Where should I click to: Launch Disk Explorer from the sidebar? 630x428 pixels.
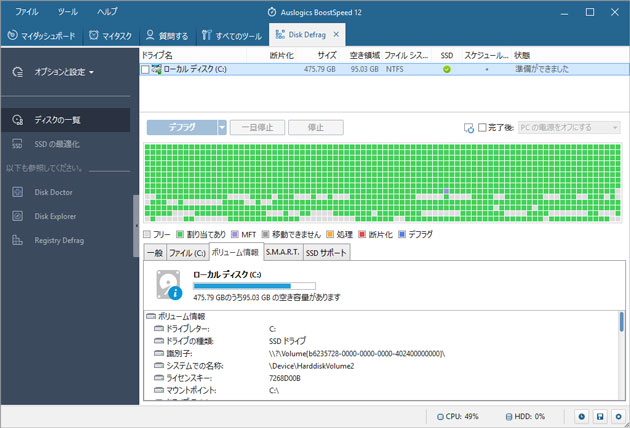[x=57, y=215]
